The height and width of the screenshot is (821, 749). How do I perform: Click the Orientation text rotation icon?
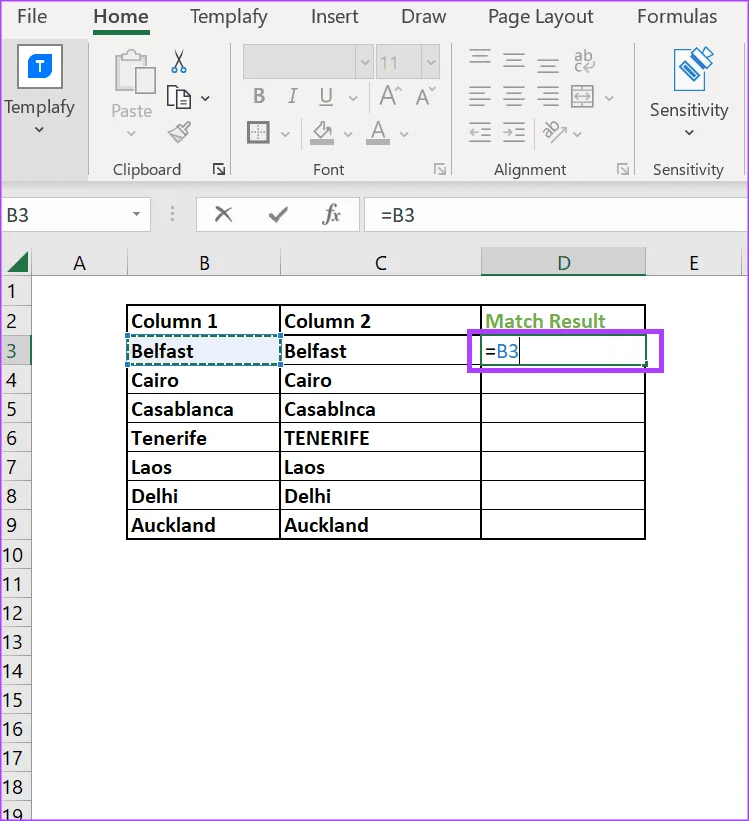(555, 132)
